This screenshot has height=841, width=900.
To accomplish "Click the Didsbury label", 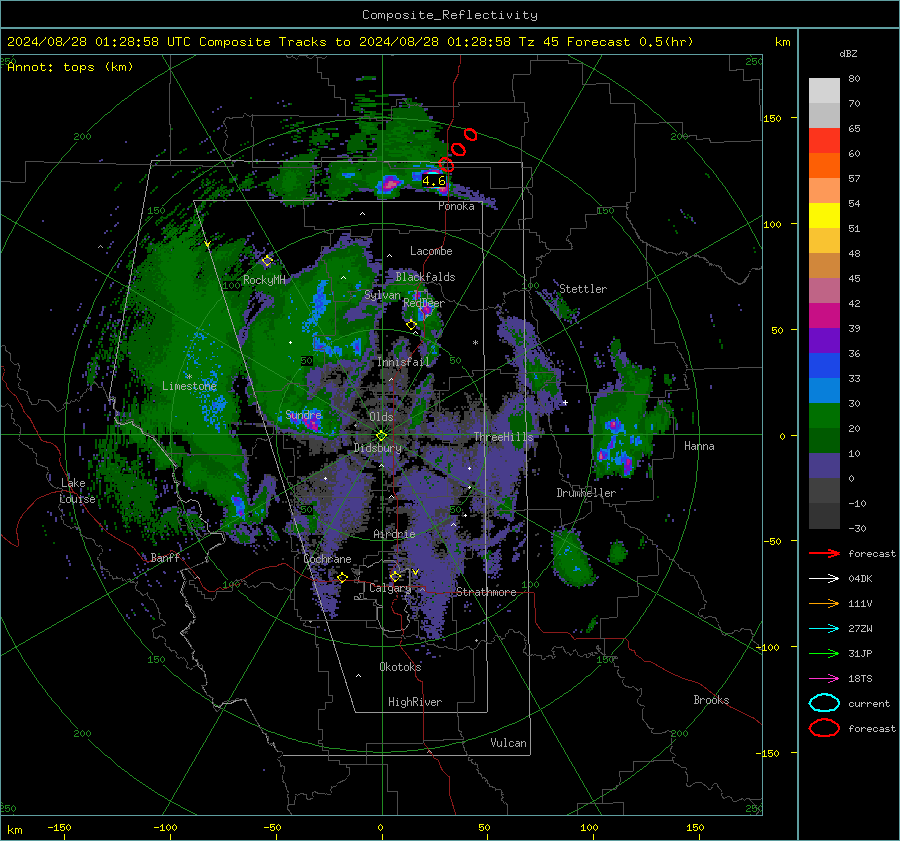I will (377, 448).
